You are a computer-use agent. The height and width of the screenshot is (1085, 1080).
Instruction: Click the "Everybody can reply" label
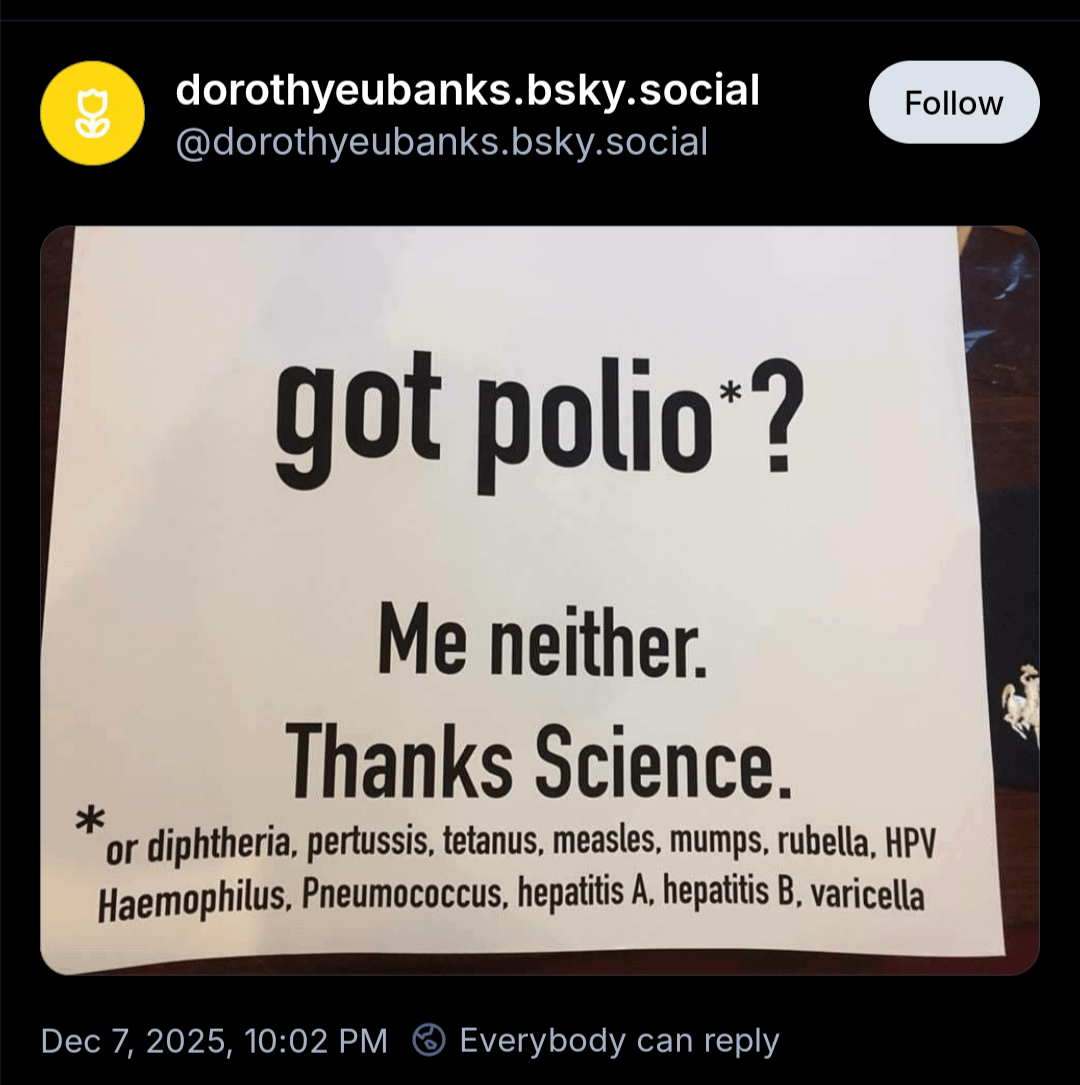tap(619, 1041)
